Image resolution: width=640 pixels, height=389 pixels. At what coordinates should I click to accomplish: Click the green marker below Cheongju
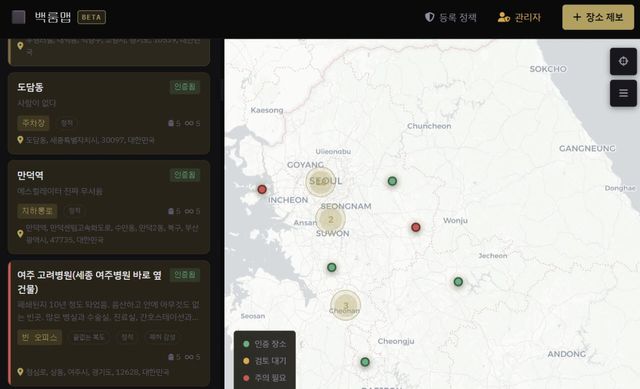[365, 362]
